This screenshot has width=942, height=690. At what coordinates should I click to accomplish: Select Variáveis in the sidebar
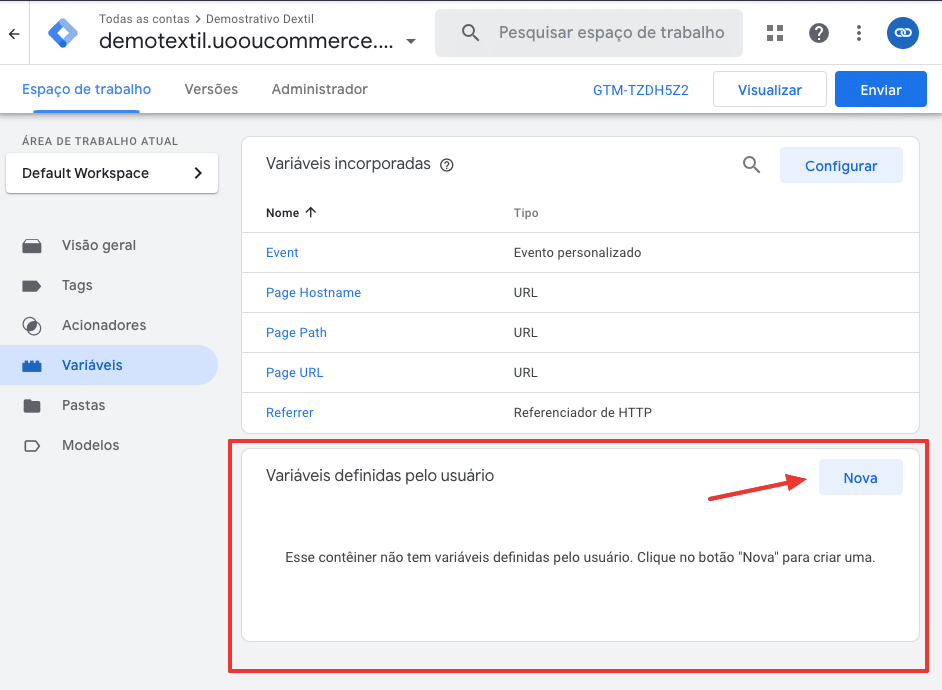click(x=92, y=365)
